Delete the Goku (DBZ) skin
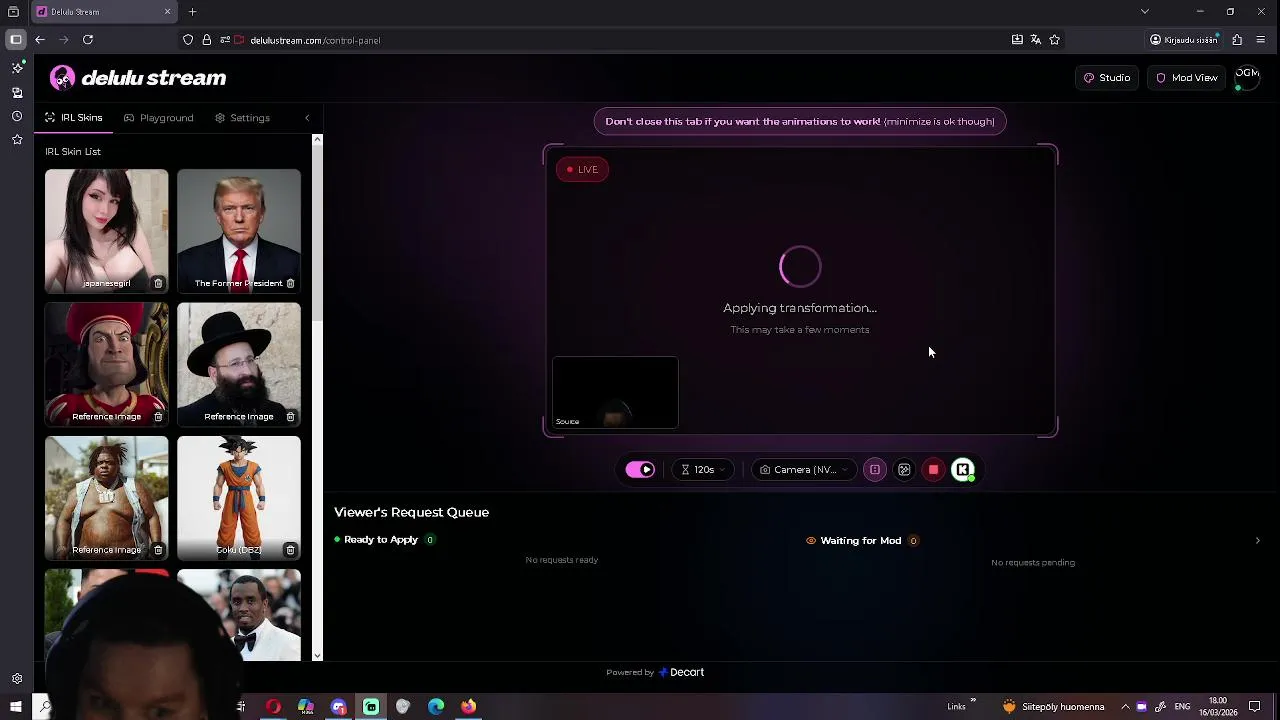Viewport: 1280px width, 720px height. [x=290, y=550]
